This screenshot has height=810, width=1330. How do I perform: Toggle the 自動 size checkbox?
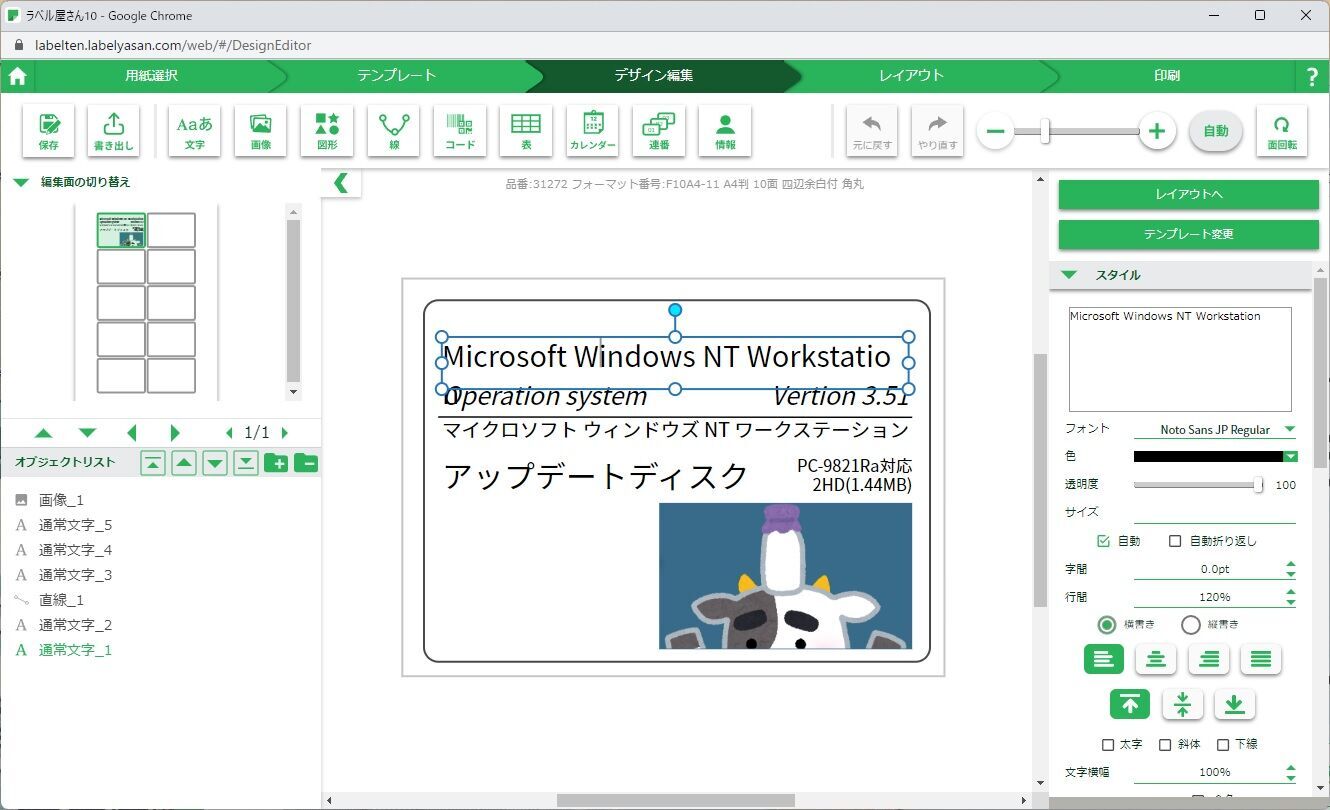tap(1103, 541)
